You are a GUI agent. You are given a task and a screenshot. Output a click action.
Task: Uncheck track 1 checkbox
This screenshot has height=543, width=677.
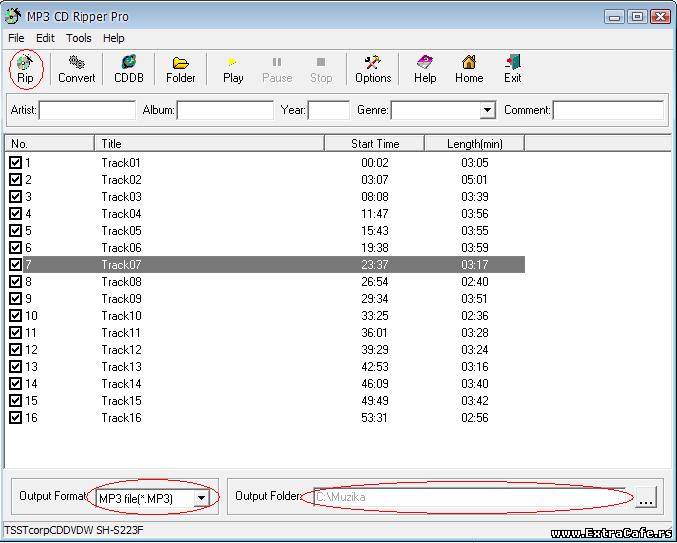[x=15, y=162]
